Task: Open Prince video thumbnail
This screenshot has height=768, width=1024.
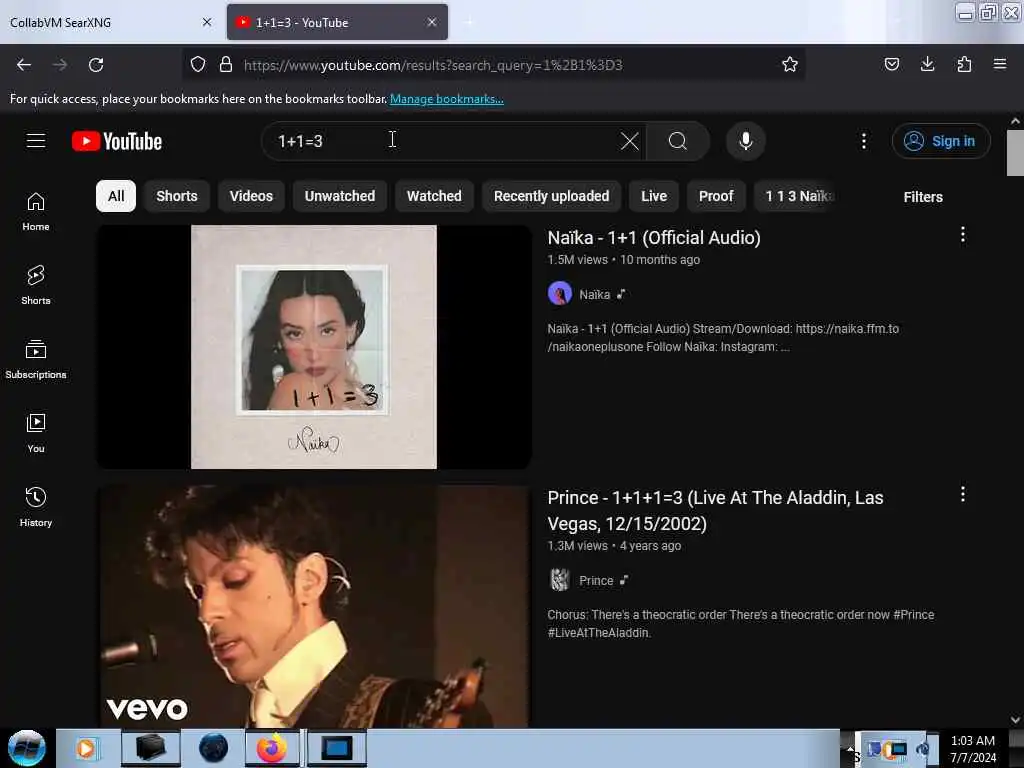Action: (x=314, y=607)
